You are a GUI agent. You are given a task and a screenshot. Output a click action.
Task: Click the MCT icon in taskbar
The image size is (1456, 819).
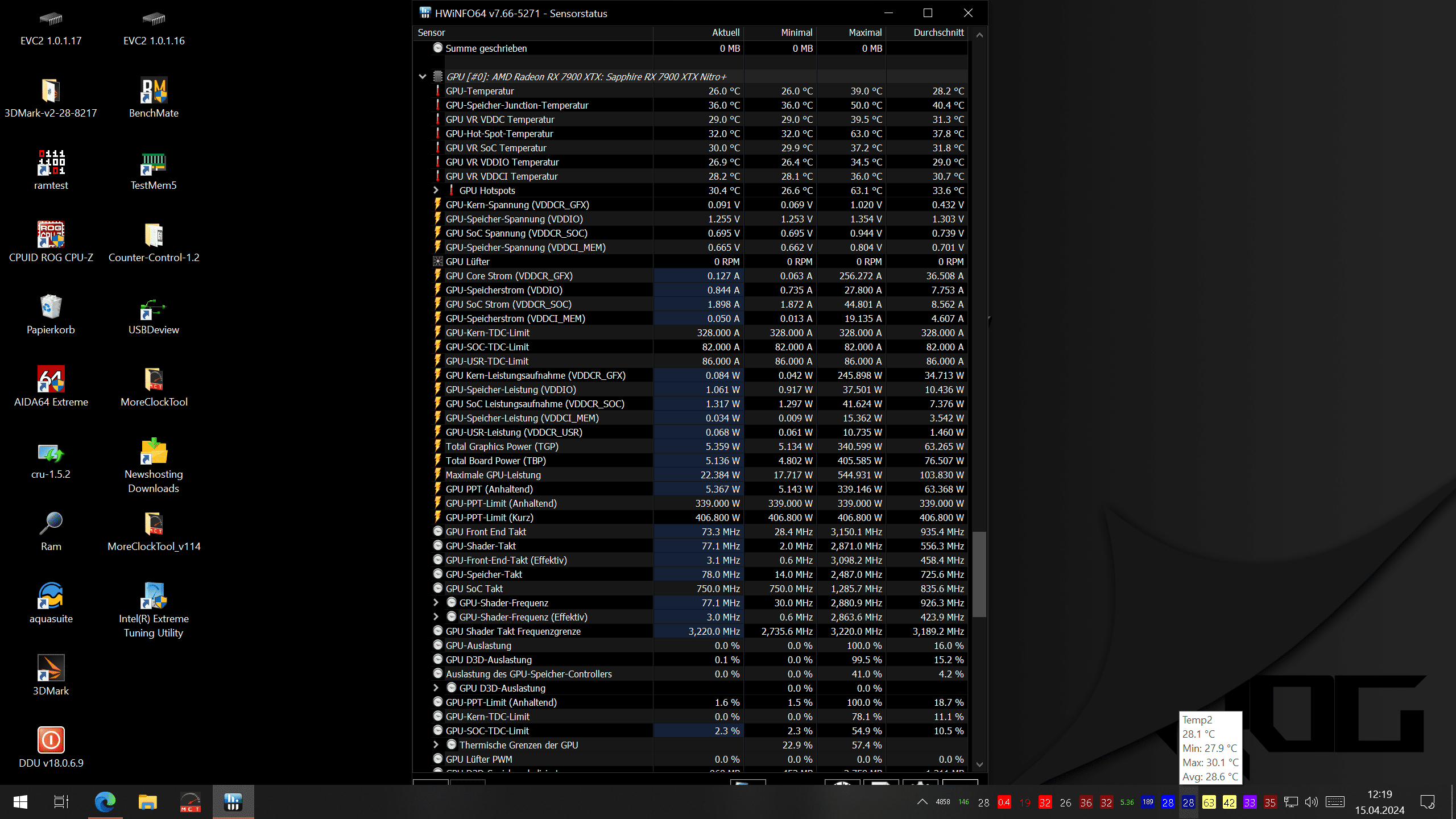(191, 802)
